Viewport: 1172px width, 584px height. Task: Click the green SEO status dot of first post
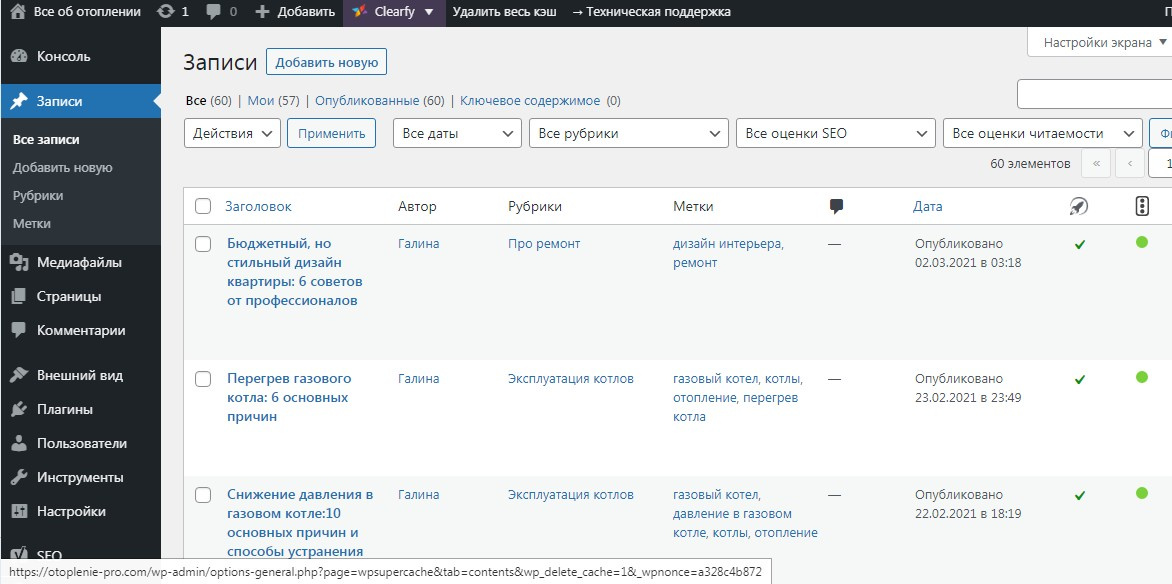[x=1142, y=242]
